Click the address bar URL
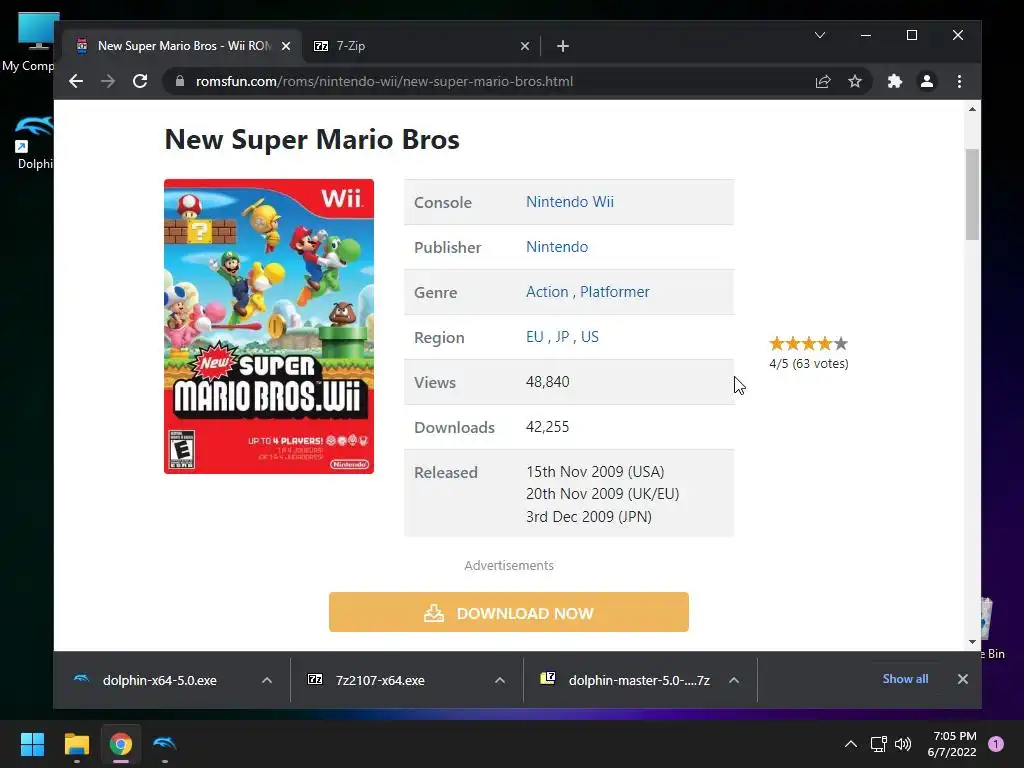The width and height of the screenshot is (1024, 768). click(384, 82)
